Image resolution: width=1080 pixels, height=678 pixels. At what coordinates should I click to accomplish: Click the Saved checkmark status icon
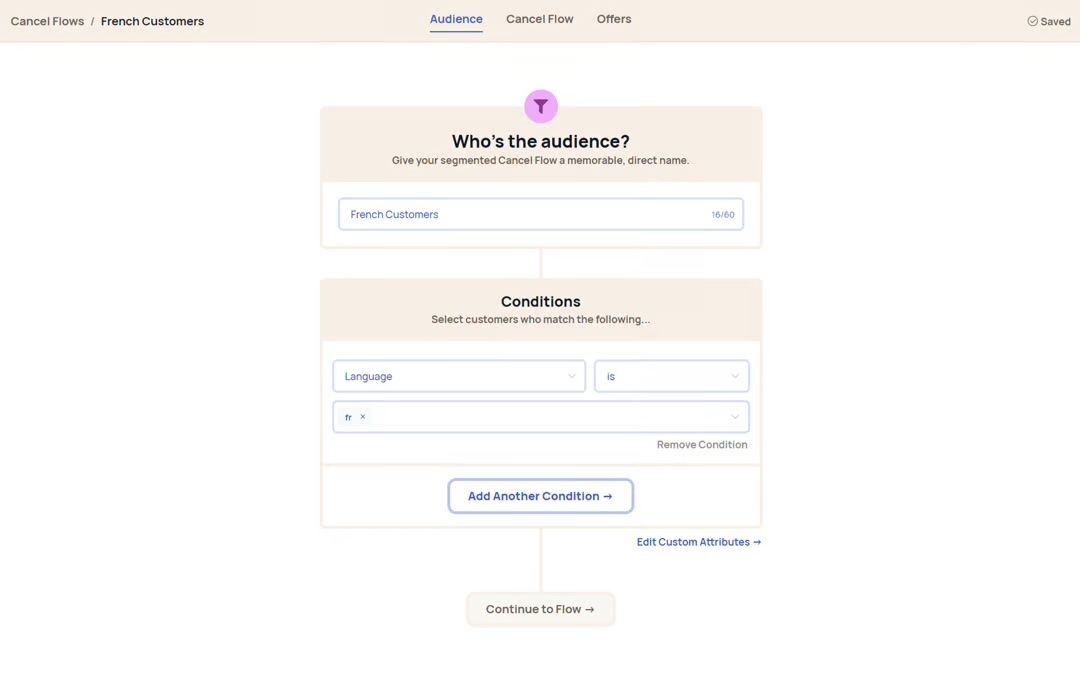click(x=1032, y=21)
